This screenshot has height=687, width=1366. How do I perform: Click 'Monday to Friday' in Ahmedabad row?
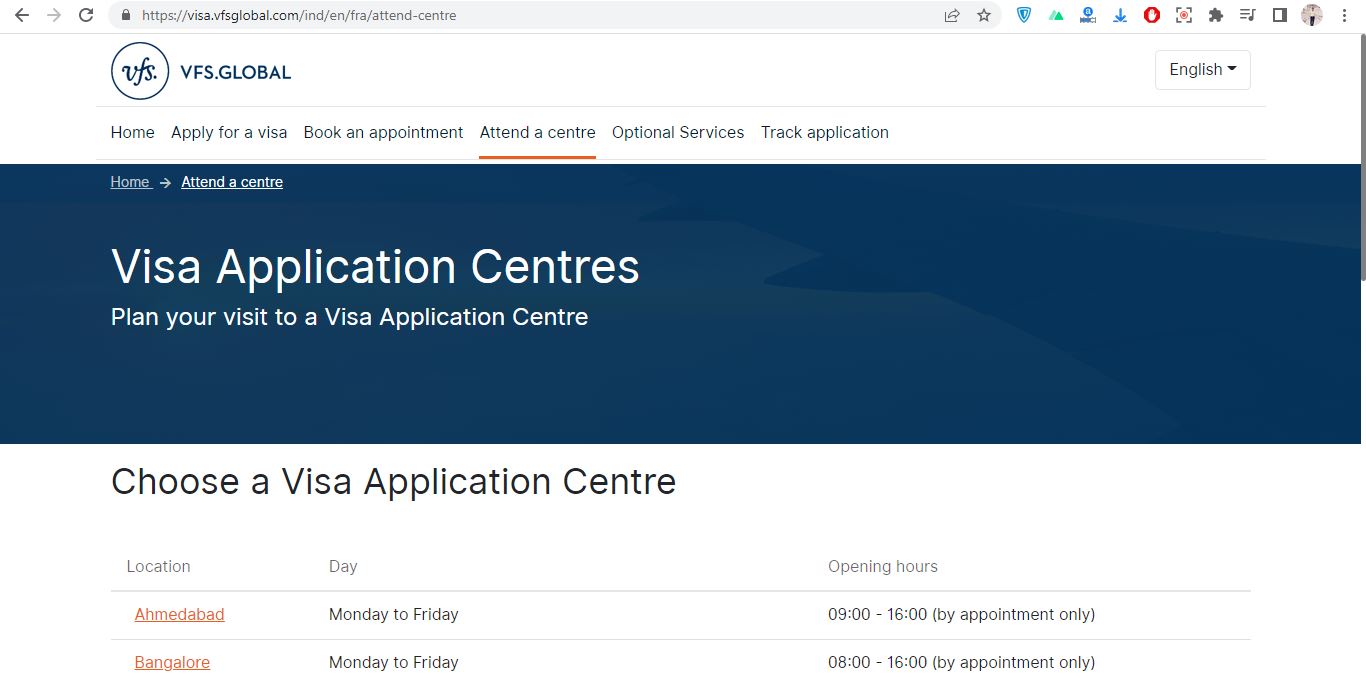394,614
